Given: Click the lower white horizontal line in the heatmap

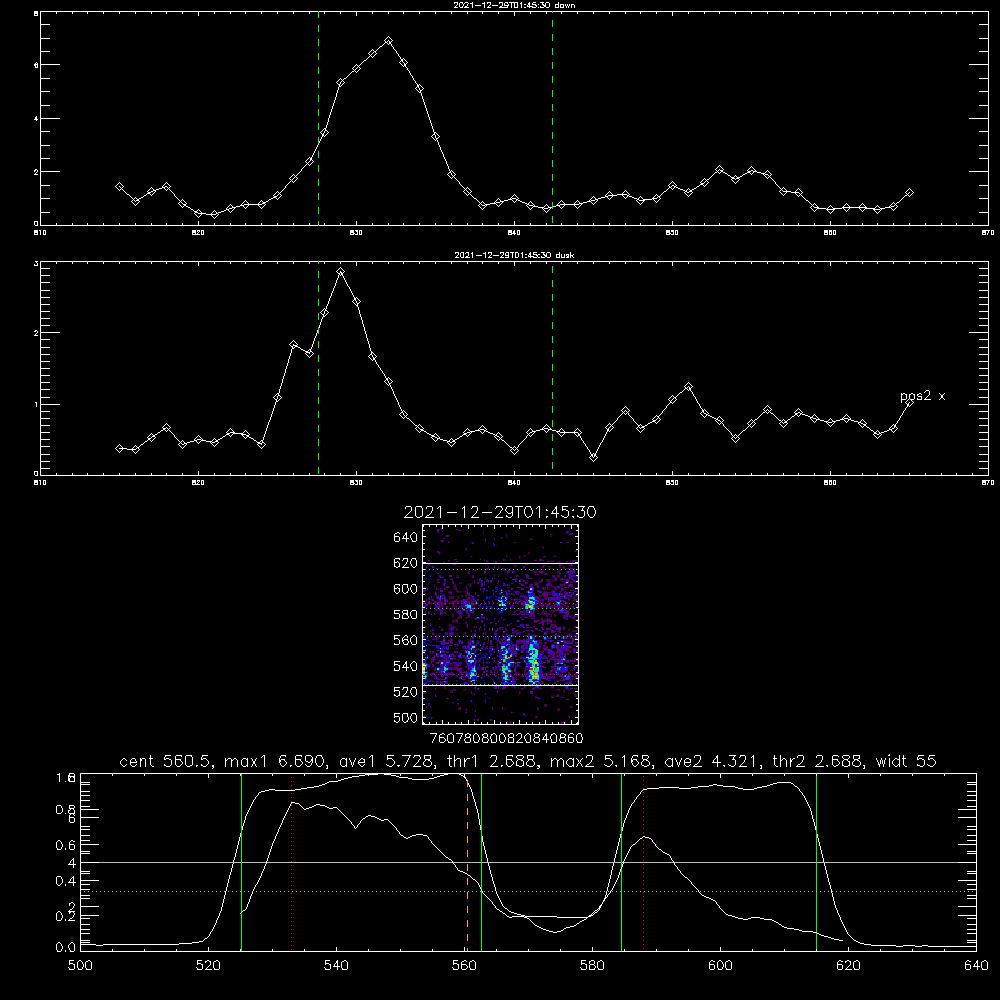Looking at the screenshot, I should 501,685.
